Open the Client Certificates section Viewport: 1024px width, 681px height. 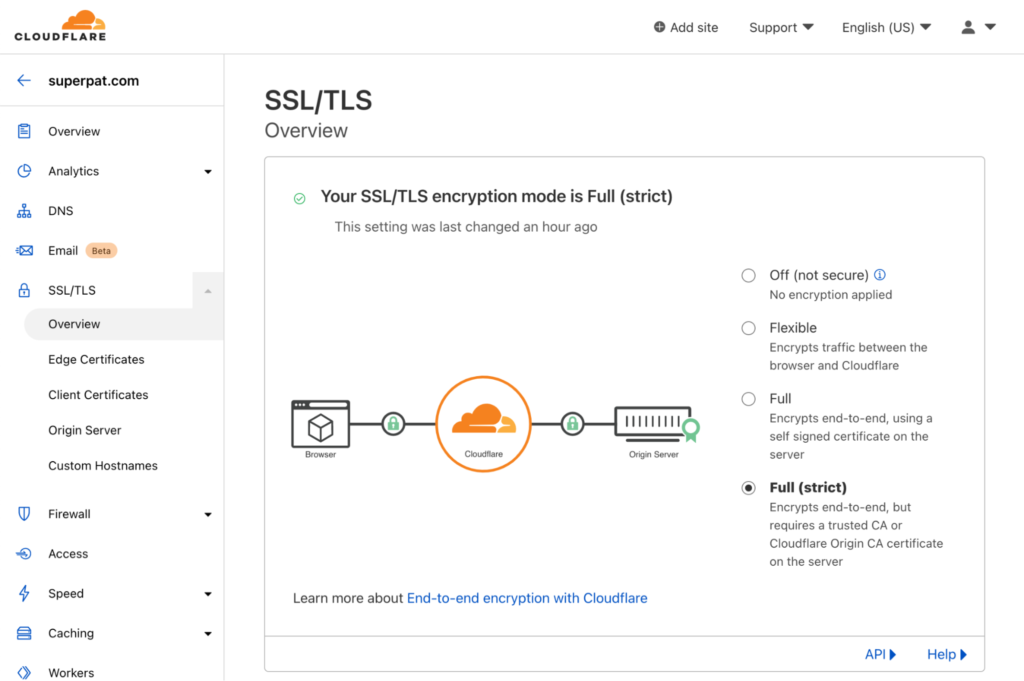pyautogui.click(x=98, y=394)
